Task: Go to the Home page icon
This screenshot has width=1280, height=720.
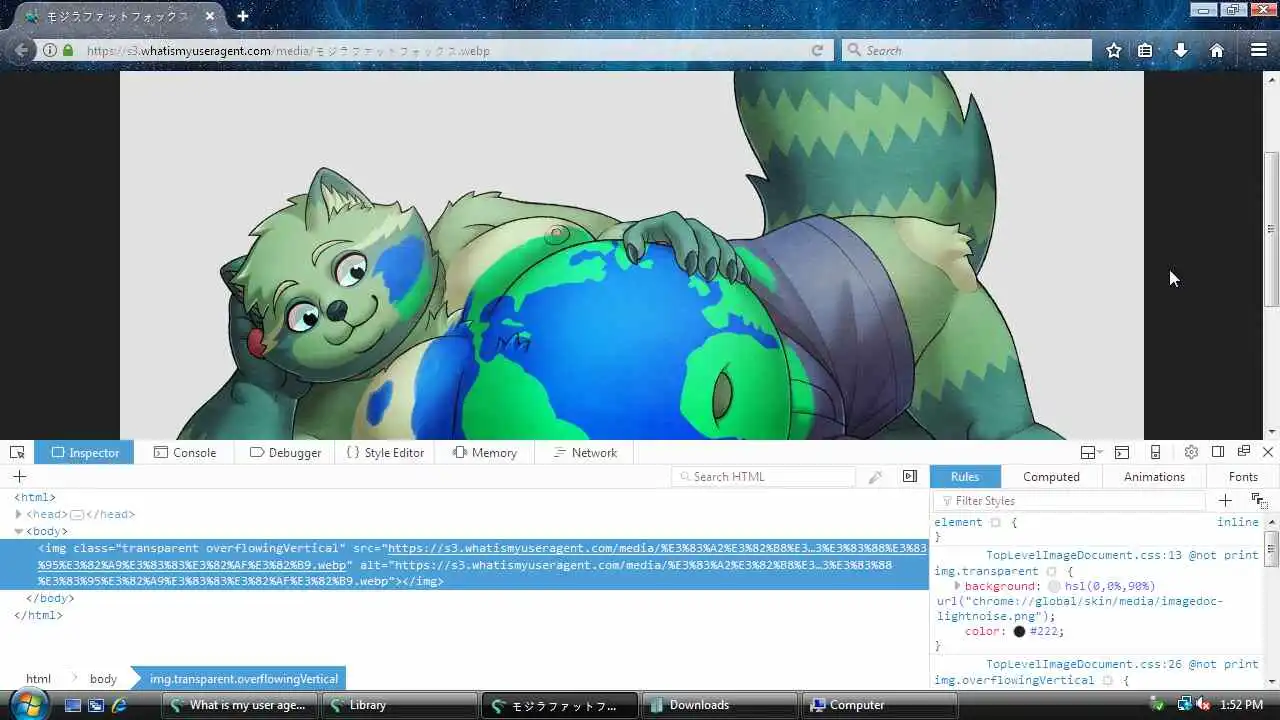Action: click(1217, 50)
